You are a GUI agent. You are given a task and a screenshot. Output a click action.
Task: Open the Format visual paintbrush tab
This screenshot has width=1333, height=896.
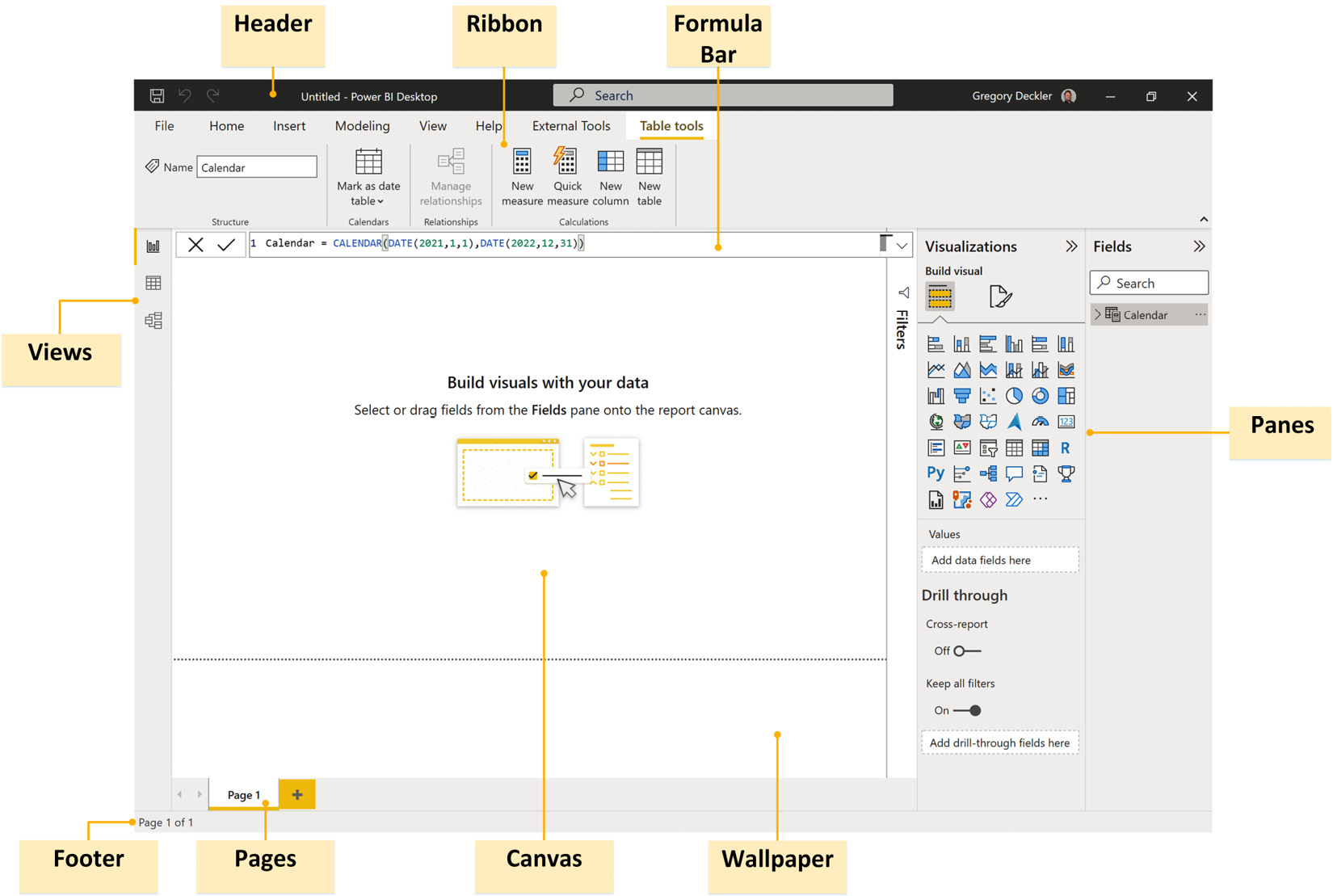point(1000,297)
